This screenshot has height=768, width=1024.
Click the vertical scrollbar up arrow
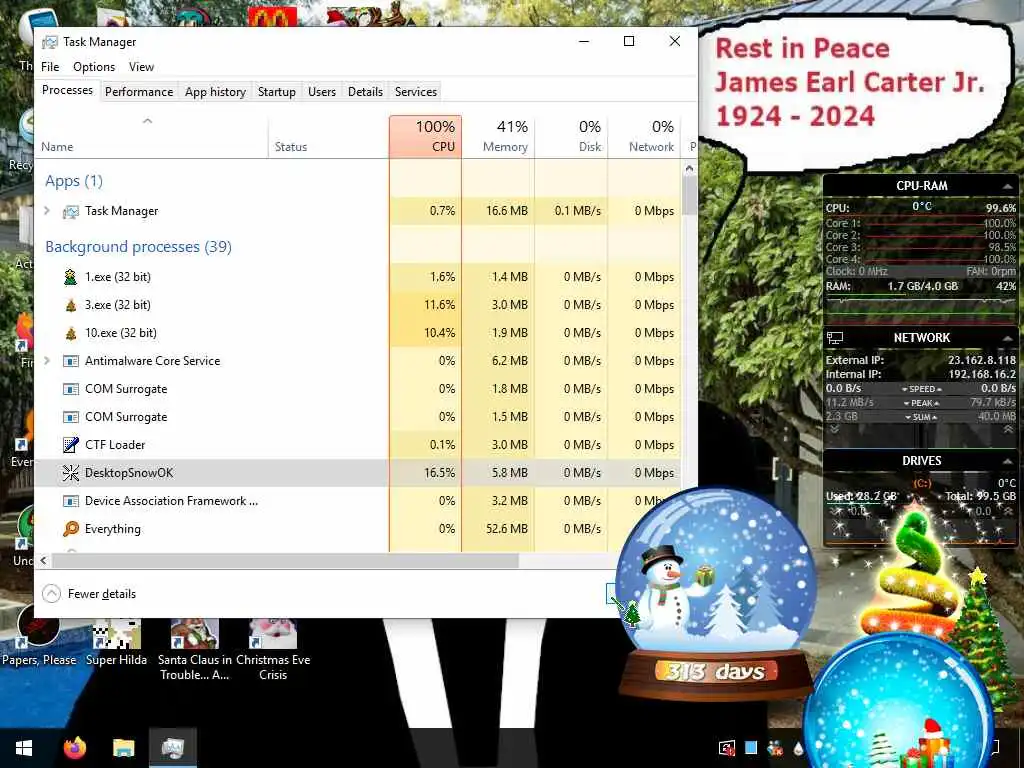pos(689,168)
